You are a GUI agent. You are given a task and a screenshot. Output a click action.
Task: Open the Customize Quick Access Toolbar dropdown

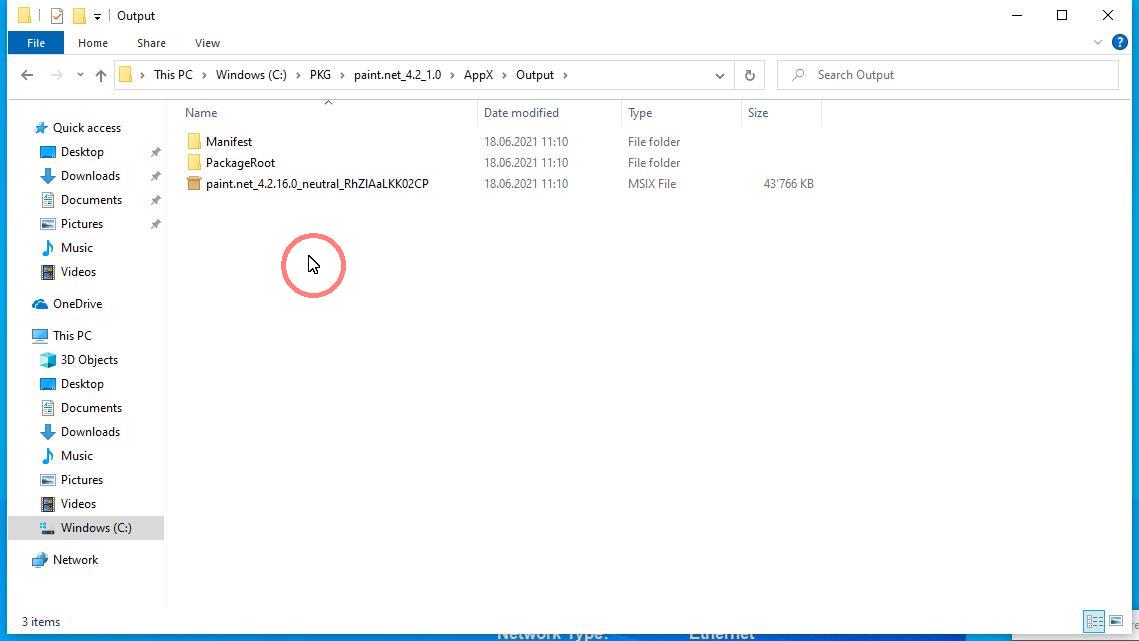[97, 16]
